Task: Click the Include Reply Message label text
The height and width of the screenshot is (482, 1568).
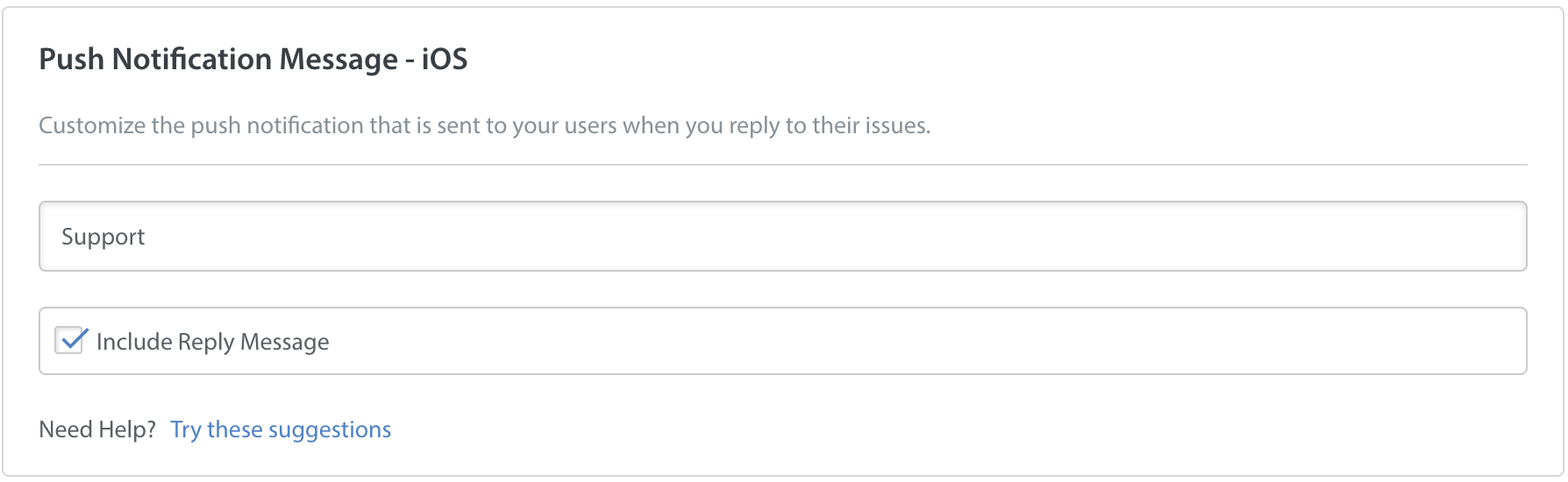Action: 213,342
